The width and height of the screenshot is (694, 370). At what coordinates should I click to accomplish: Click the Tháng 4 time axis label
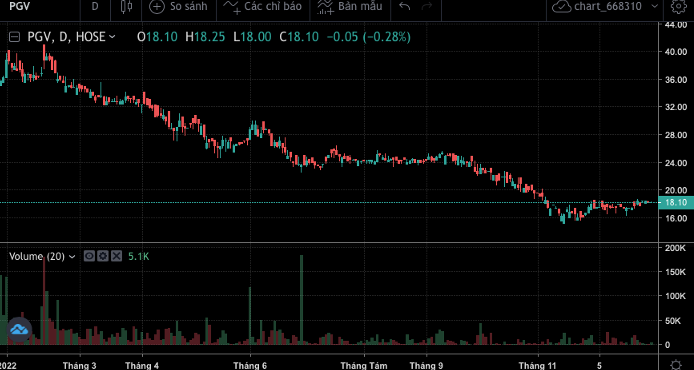point(142,366)
